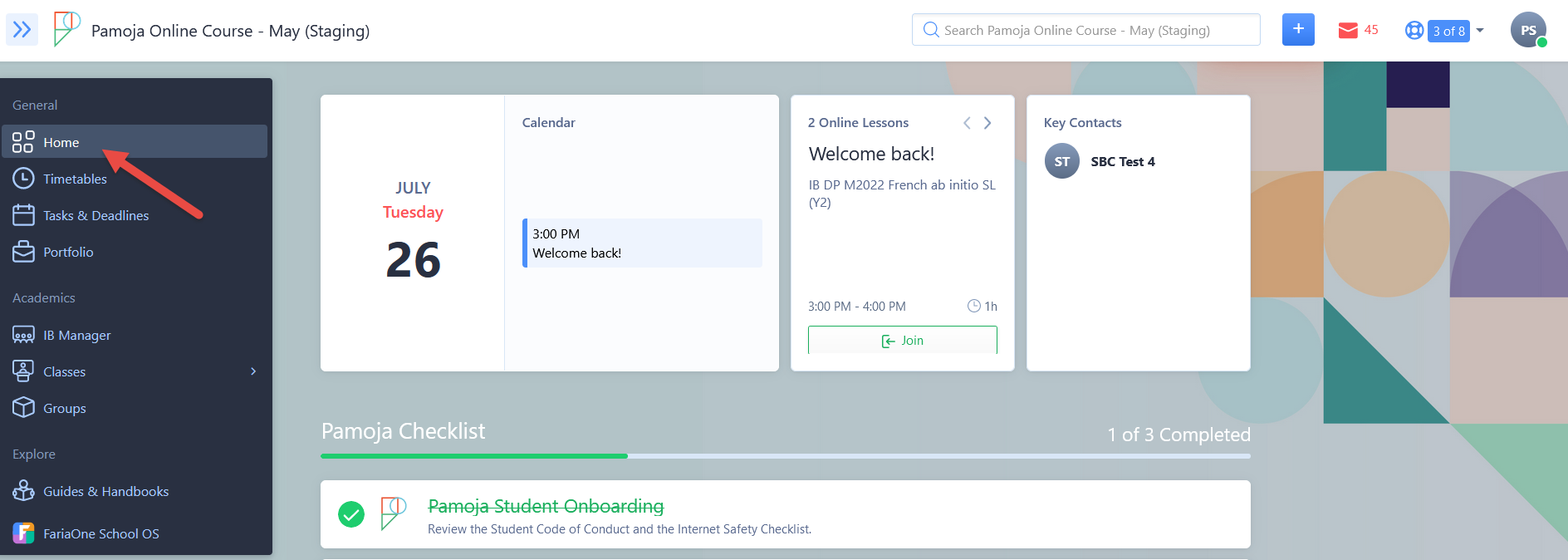
Task: Click the Pamoja icon beside Student Onboarding
Action: coord(393,513)
